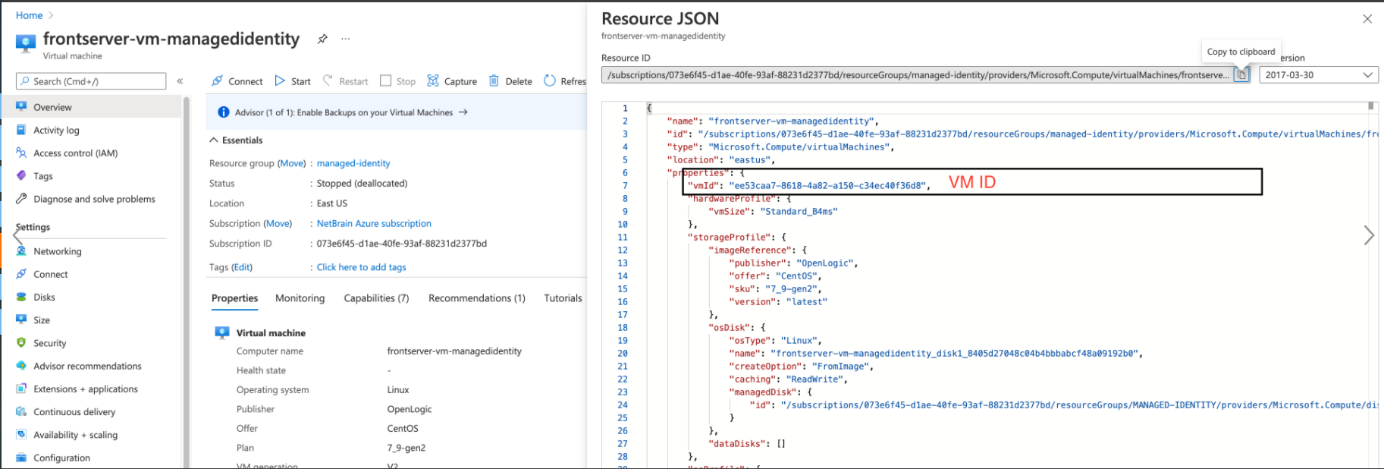The image size is (1384, 469).
Task: Switch to the Monitoring tab
Action: pos(300,298)
